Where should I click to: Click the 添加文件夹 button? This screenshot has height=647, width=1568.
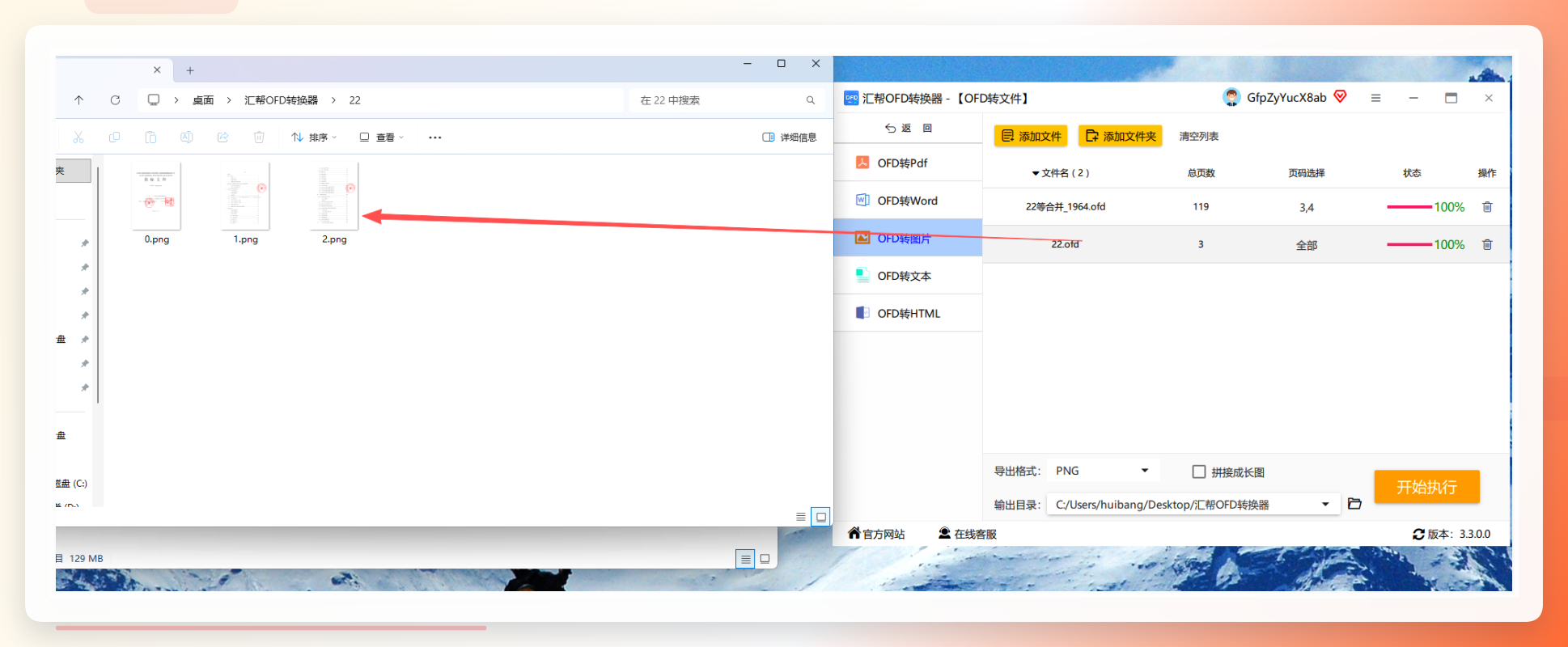[1121, 136]
